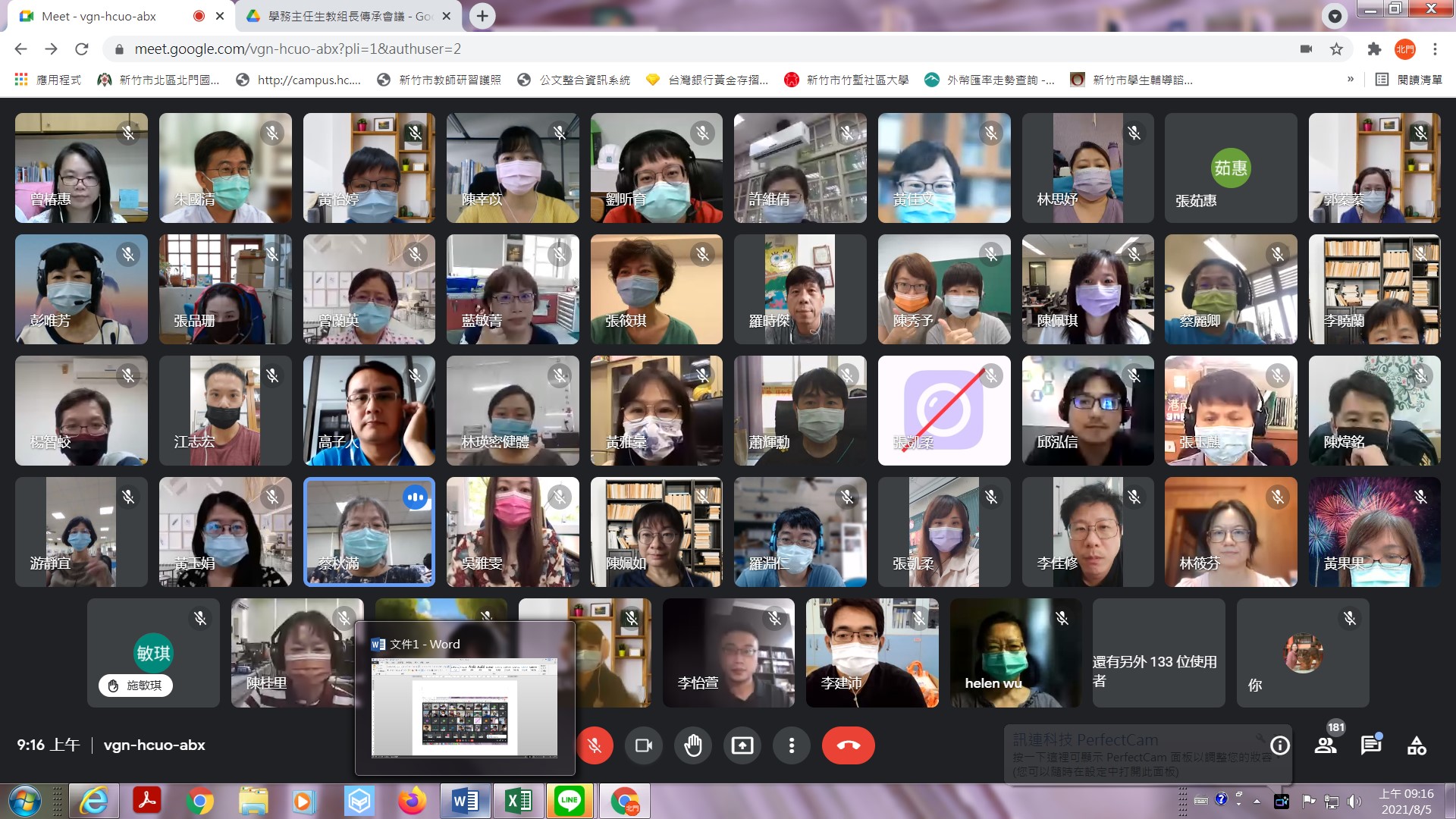This screenshot has height=819, width=1456.
Task: Toggle the camera on/off button
Action: [643, 745]
